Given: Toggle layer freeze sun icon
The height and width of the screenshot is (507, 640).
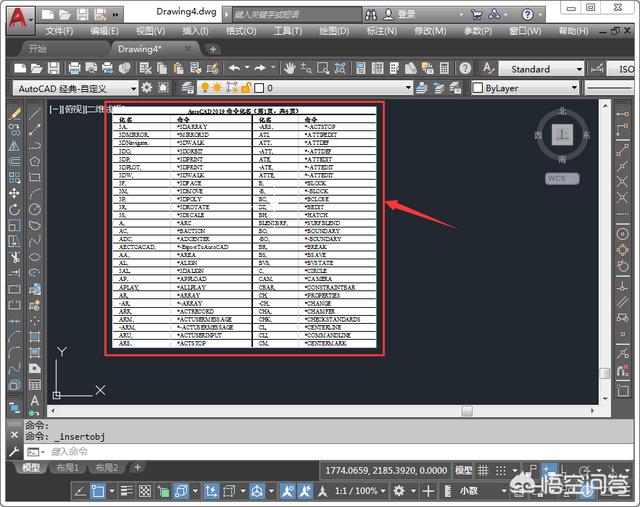Looking at the screenshot, I should [218, 87].
